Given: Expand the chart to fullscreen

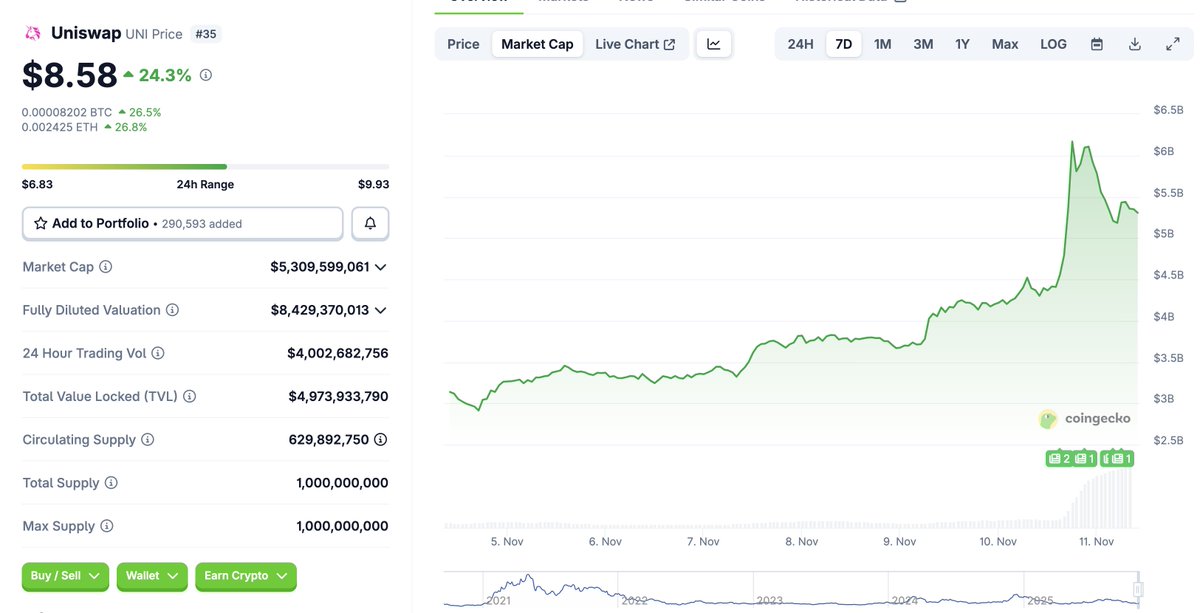Looking at the screenshot, I should (1173, 44).
